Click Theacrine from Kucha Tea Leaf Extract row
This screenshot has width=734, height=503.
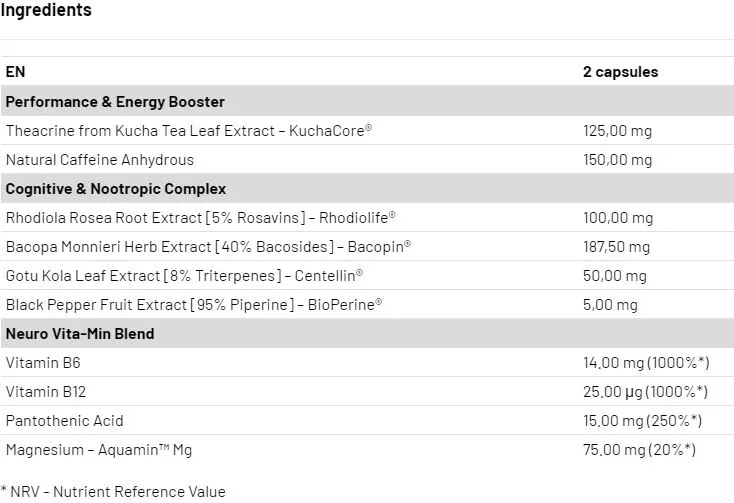pyautogui.click(x=367, y=131)
